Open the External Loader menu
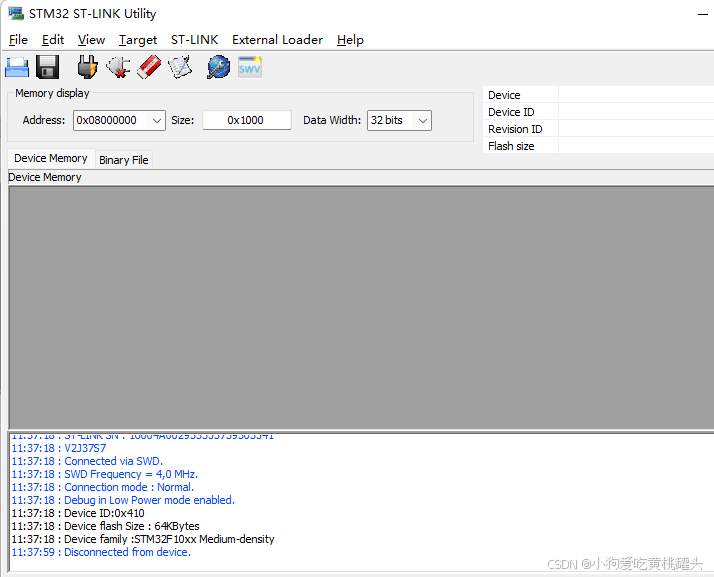The image size is (714, 577). coord(277,40)
